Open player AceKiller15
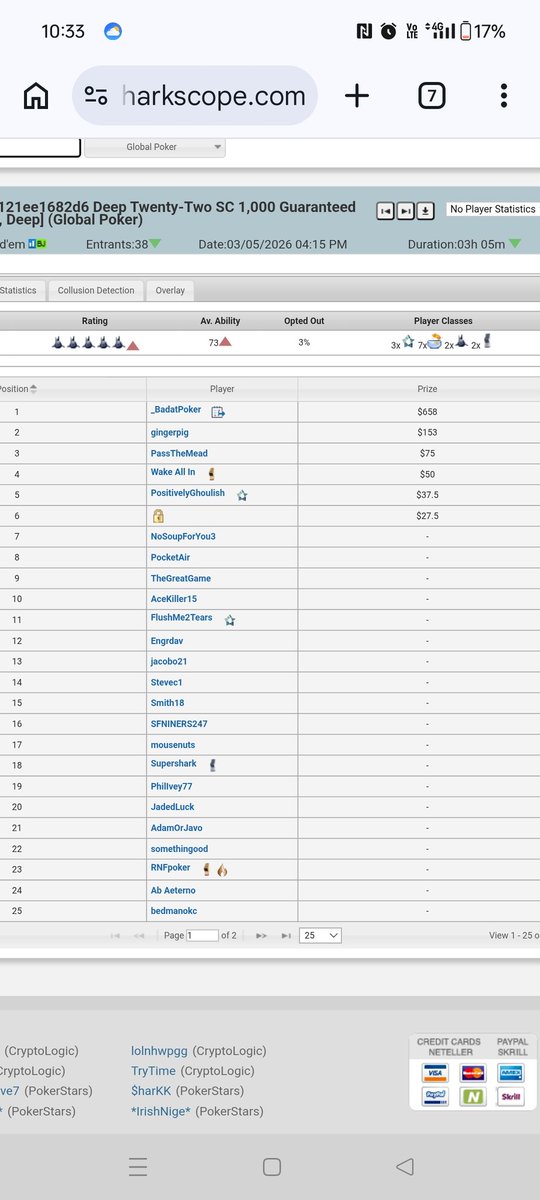Viewport: 540px width, 1200px height. (x=174, y=599)
